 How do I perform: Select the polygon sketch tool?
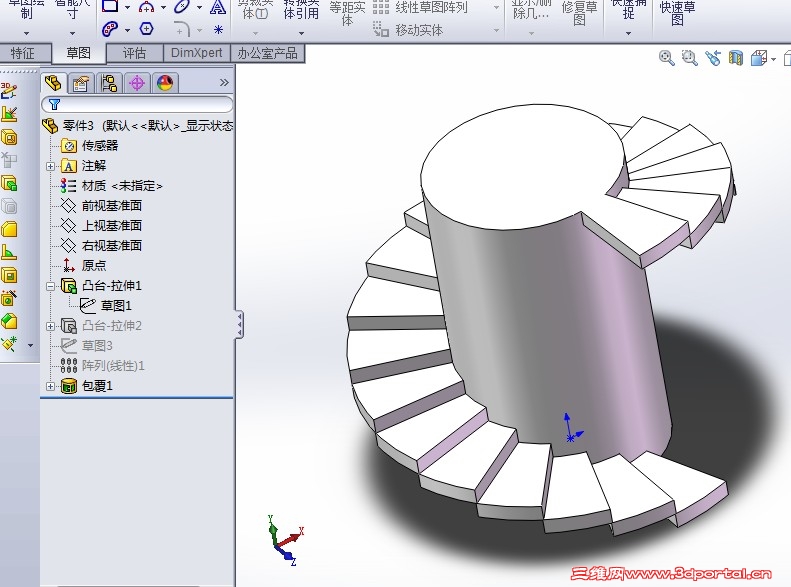tap(146, 29)
